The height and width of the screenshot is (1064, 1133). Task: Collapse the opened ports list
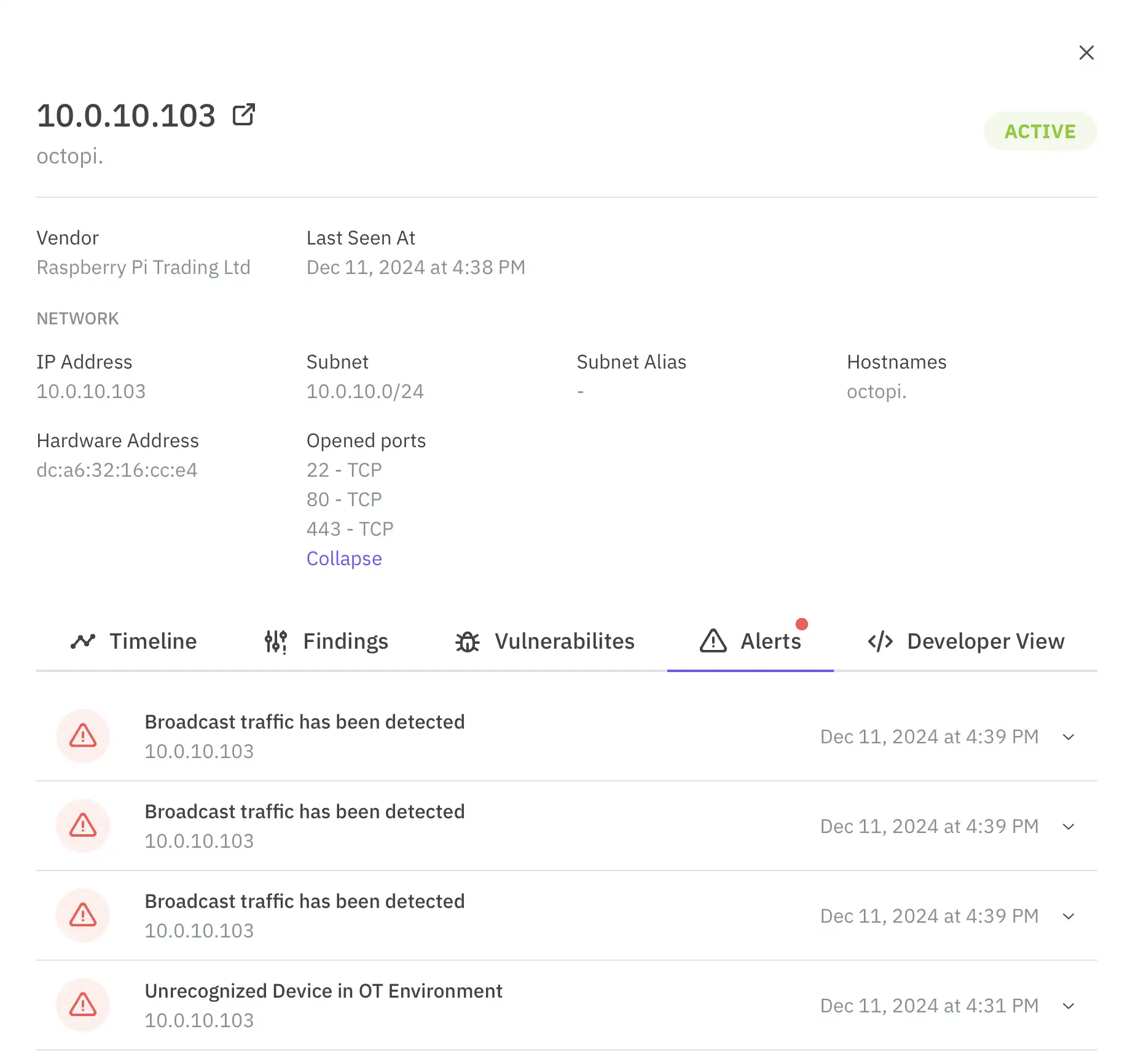tap(344, 558)
